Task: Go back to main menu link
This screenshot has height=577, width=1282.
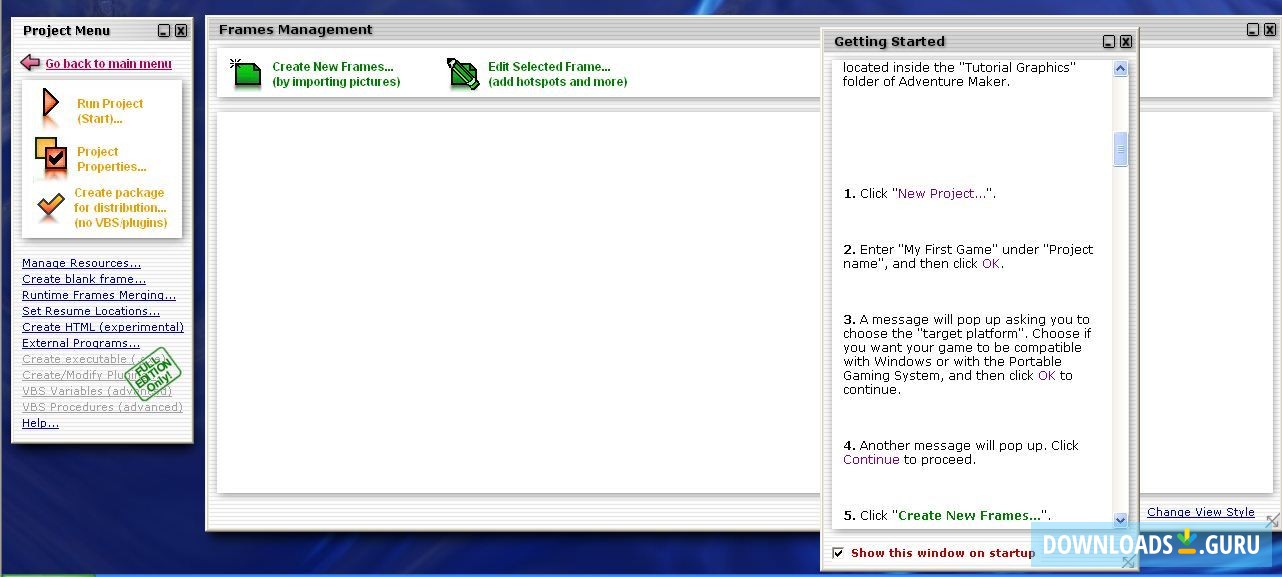Action: pos(108,64)
